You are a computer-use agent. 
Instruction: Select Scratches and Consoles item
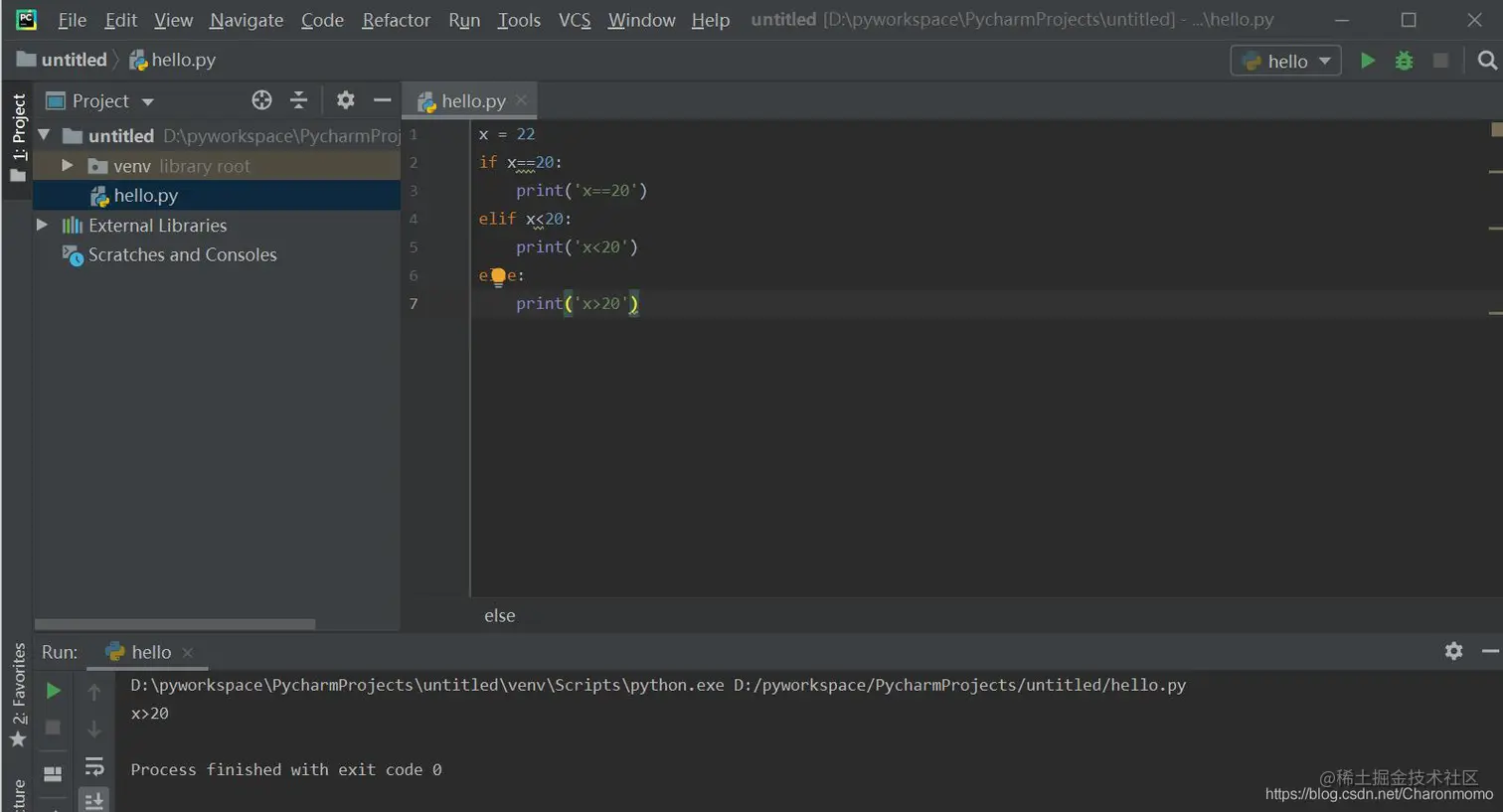171,254
